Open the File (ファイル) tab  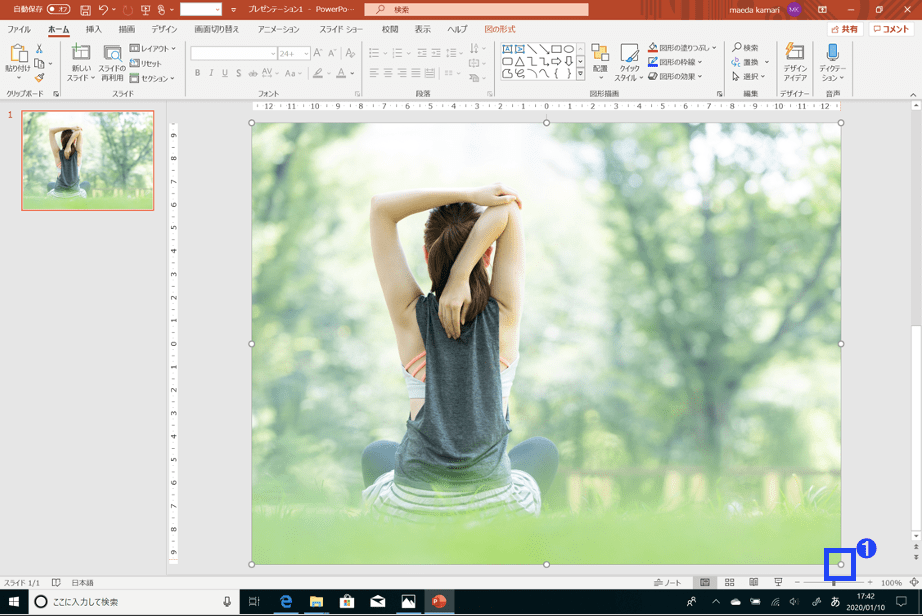19,29
